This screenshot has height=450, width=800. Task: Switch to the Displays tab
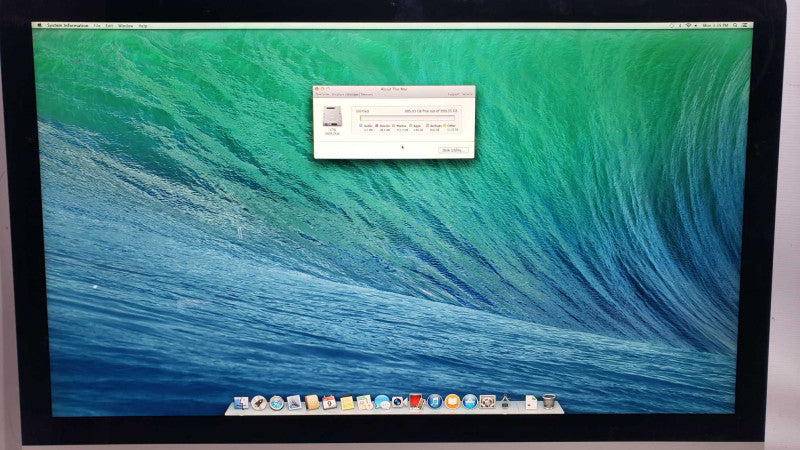338,94
